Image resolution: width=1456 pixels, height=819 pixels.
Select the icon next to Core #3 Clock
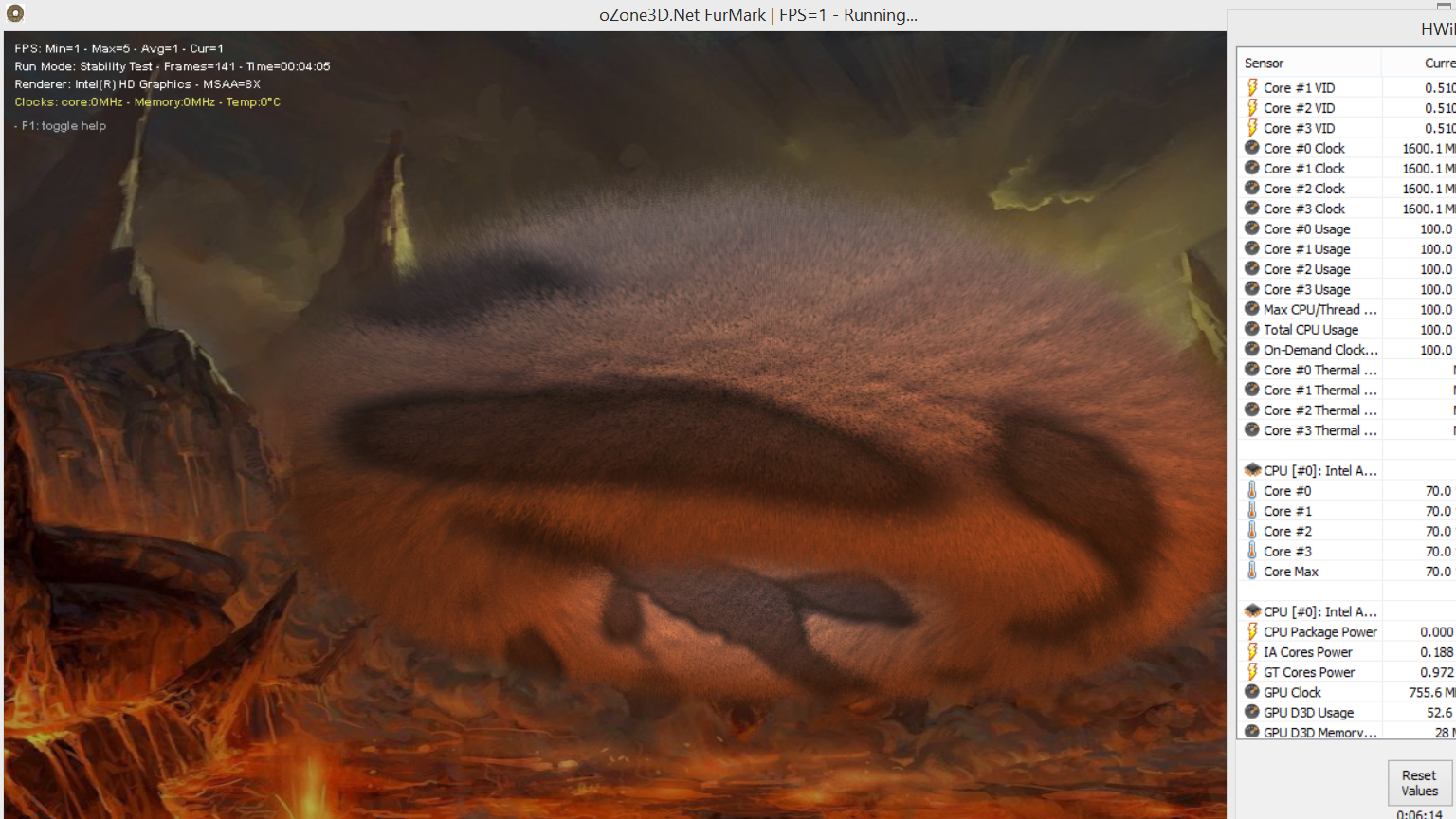pos(1252,208)
